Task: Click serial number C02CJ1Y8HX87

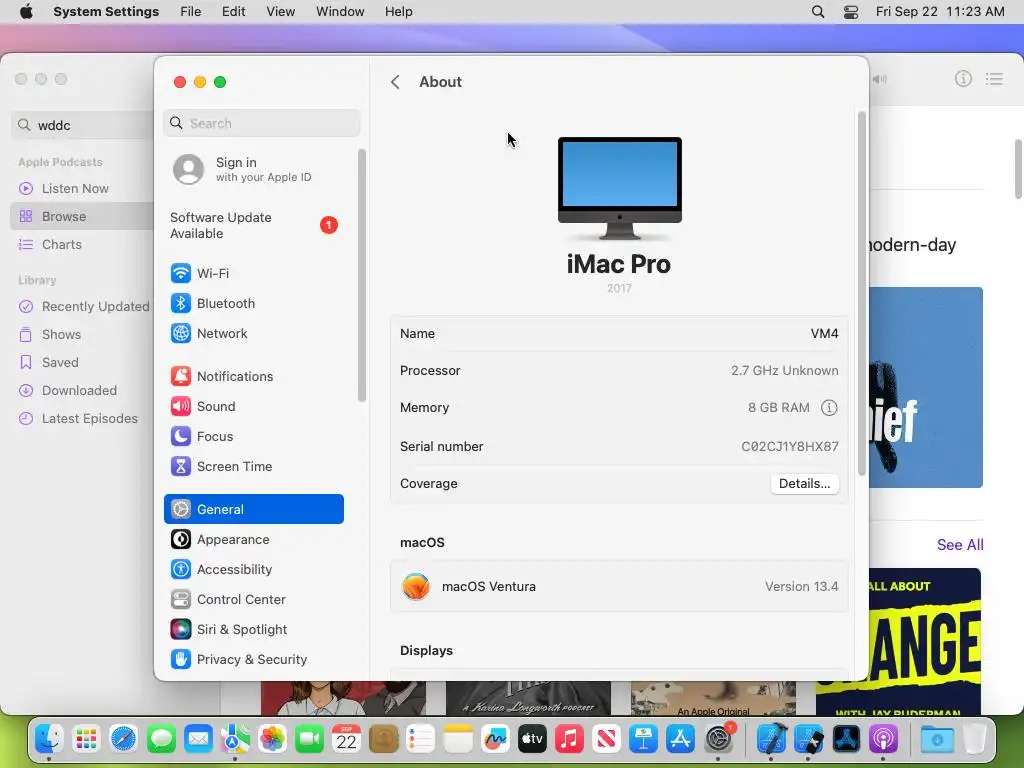Action: (790, 447)
